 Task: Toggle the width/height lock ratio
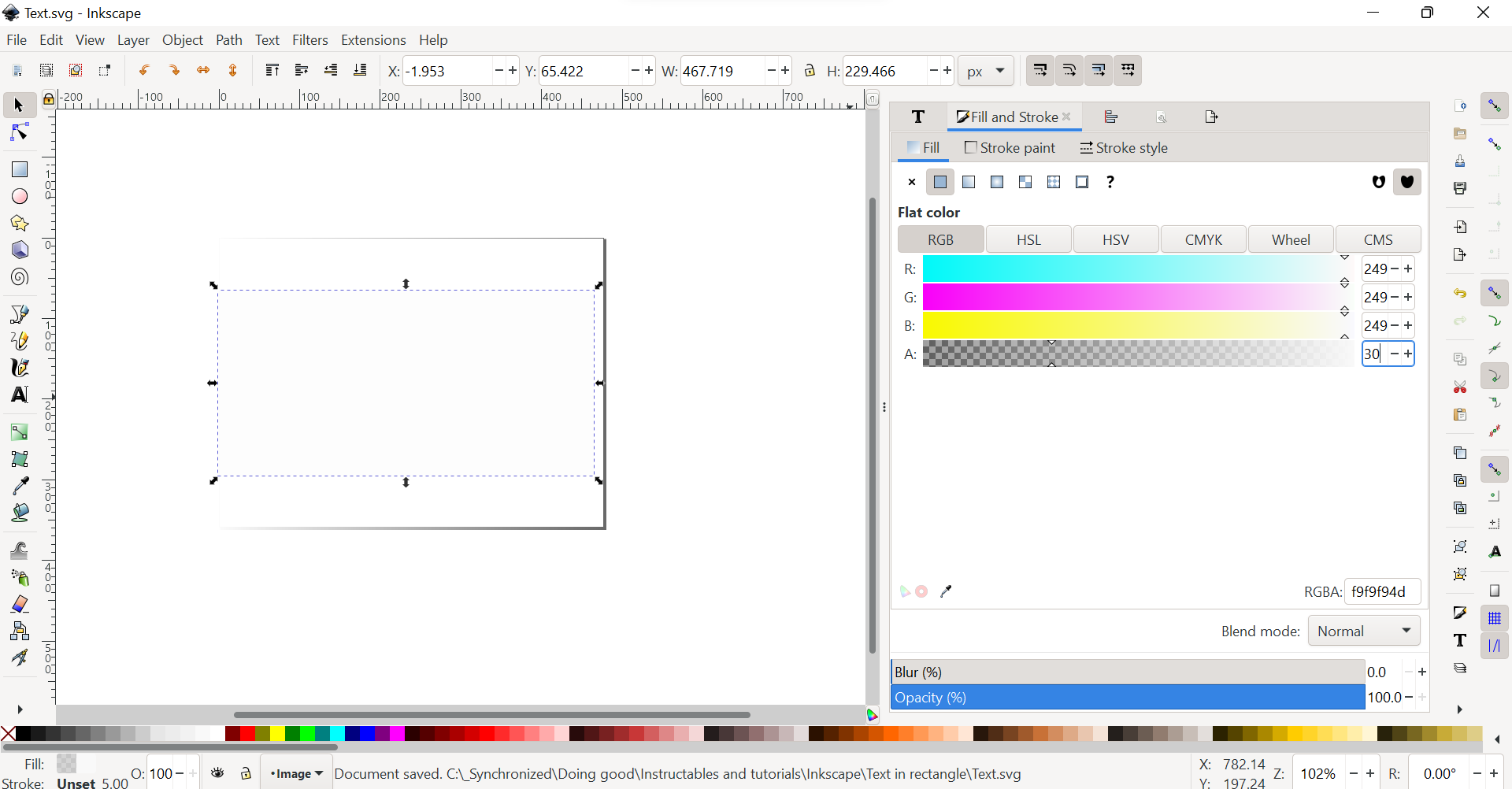(811, 70)
